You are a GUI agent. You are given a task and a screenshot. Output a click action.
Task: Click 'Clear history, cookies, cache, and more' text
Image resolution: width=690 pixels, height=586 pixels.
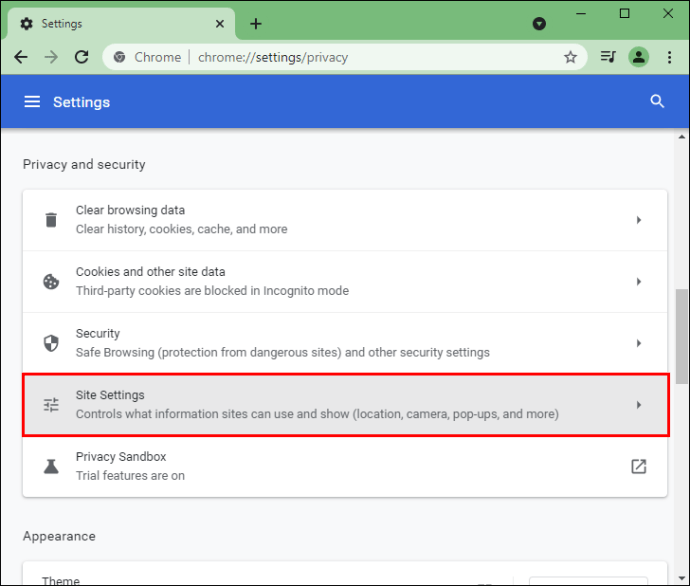(181, 229)
